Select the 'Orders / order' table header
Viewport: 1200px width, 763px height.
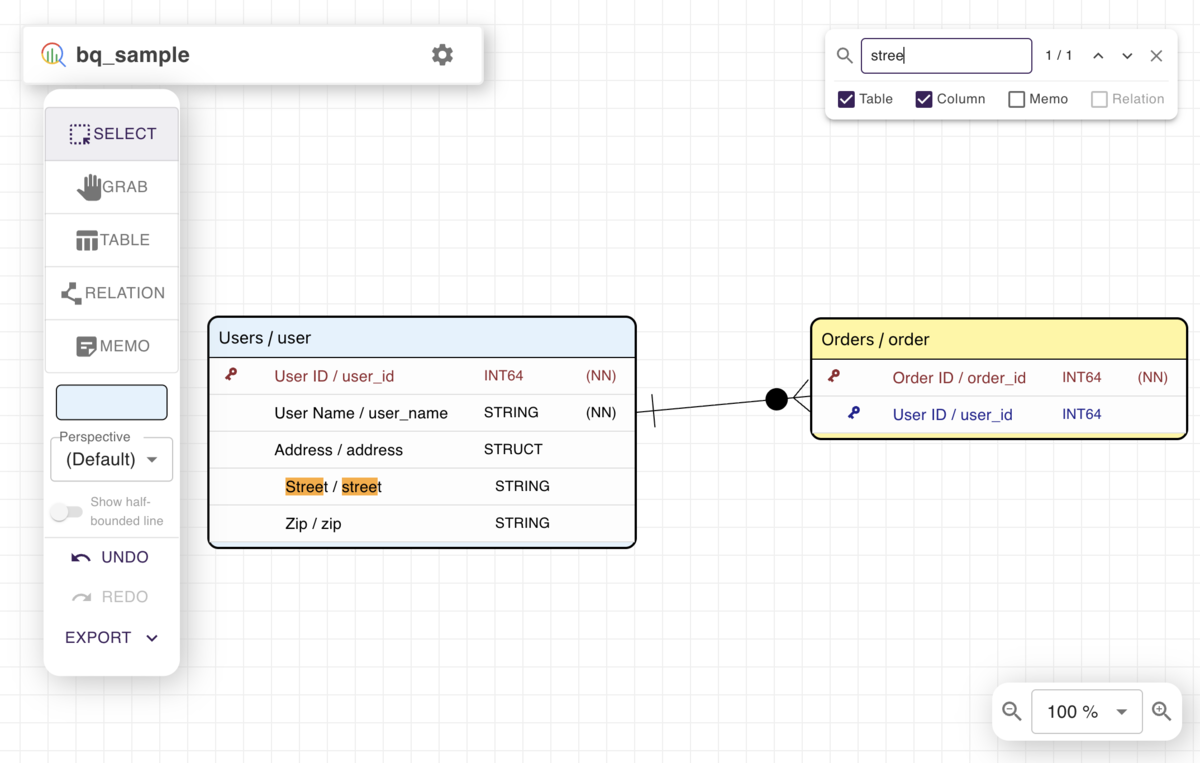tap(999, 340)
